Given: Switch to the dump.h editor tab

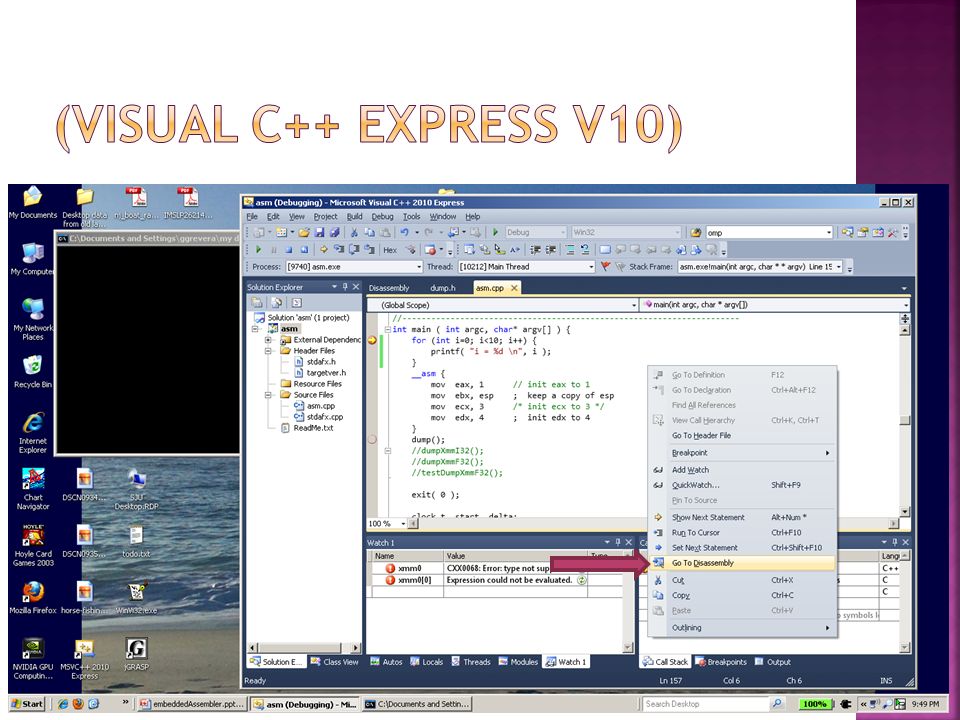Looking at the screenshot, I should click(x=443, y=288).
